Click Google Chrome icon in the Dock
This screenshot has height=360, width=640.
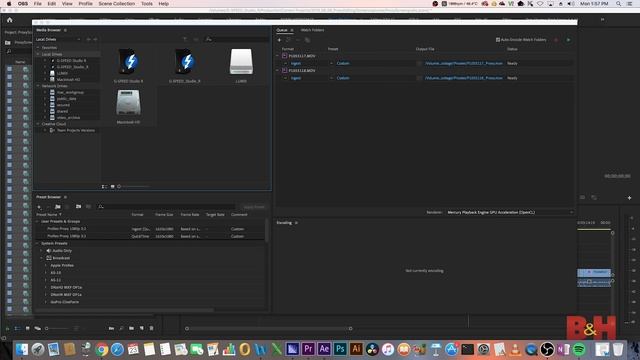tap(102, 349)
